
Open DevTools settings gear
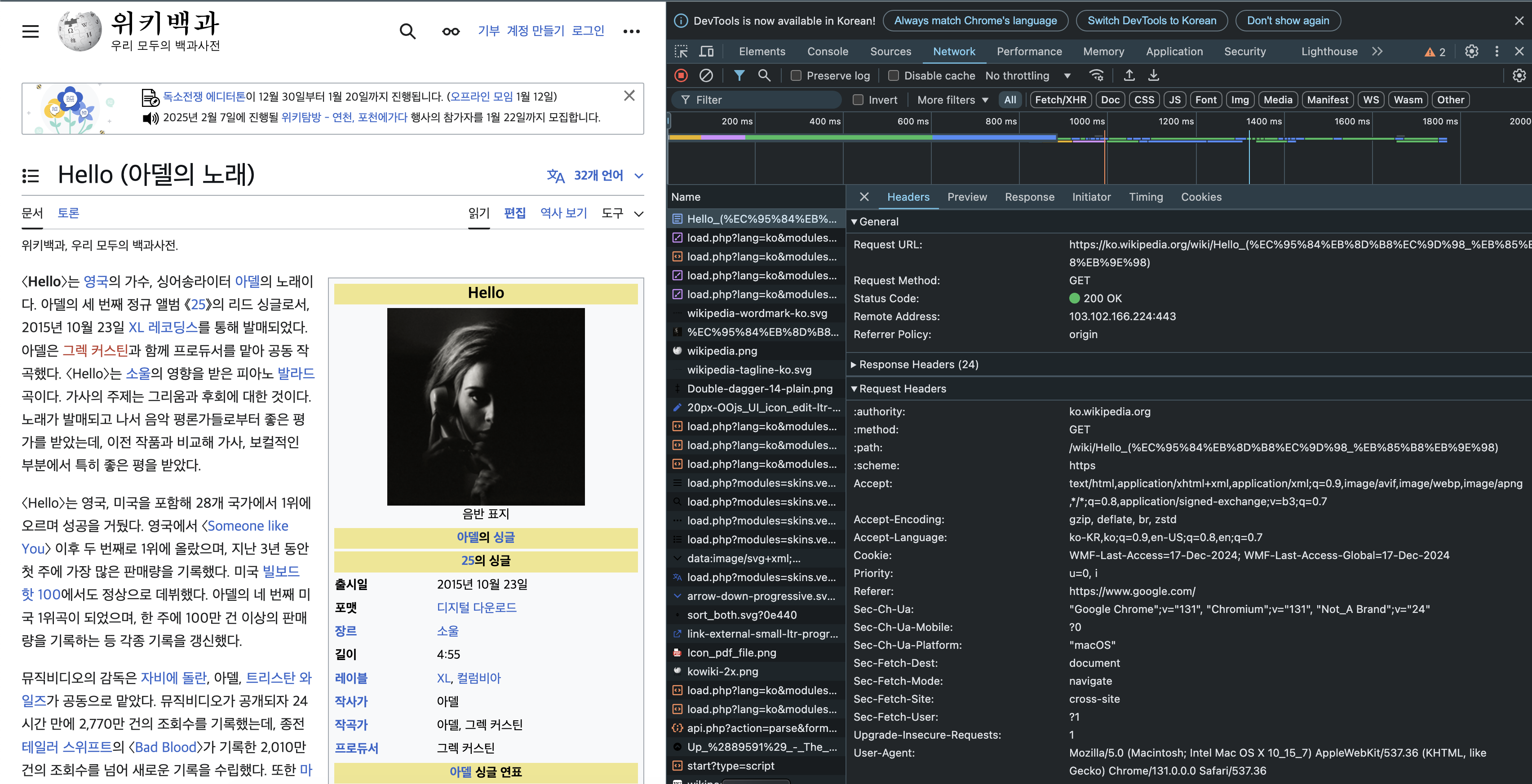coord(1471,52)
